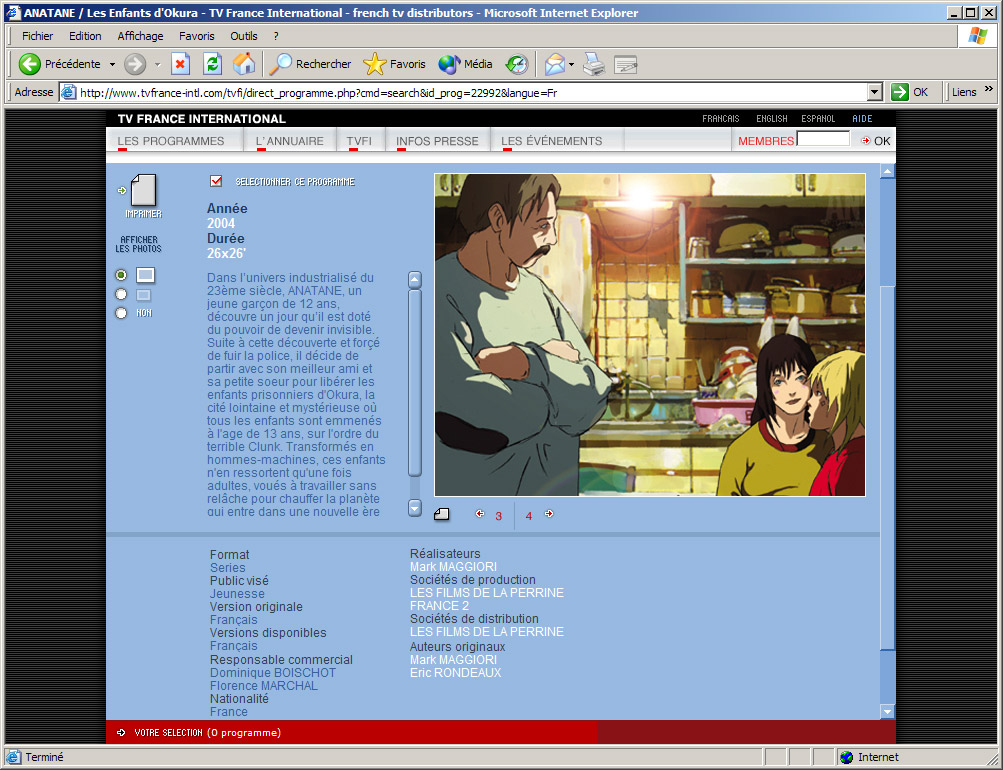
Task: Toggle Selectionner ce programme checkbox
Action: pyautogui.click(x=216, y=181)
